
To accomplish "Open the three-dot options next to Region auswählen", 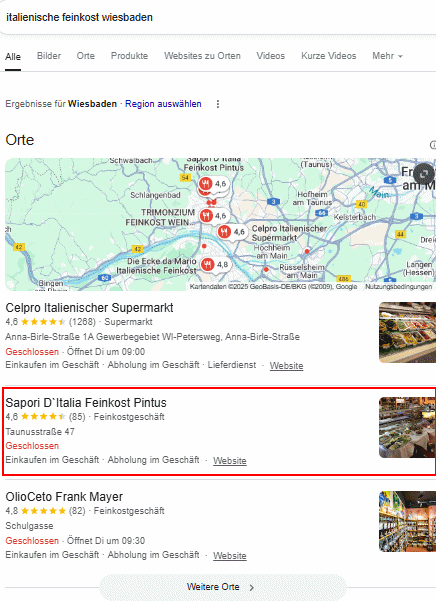I will click(x=218, y=104).
